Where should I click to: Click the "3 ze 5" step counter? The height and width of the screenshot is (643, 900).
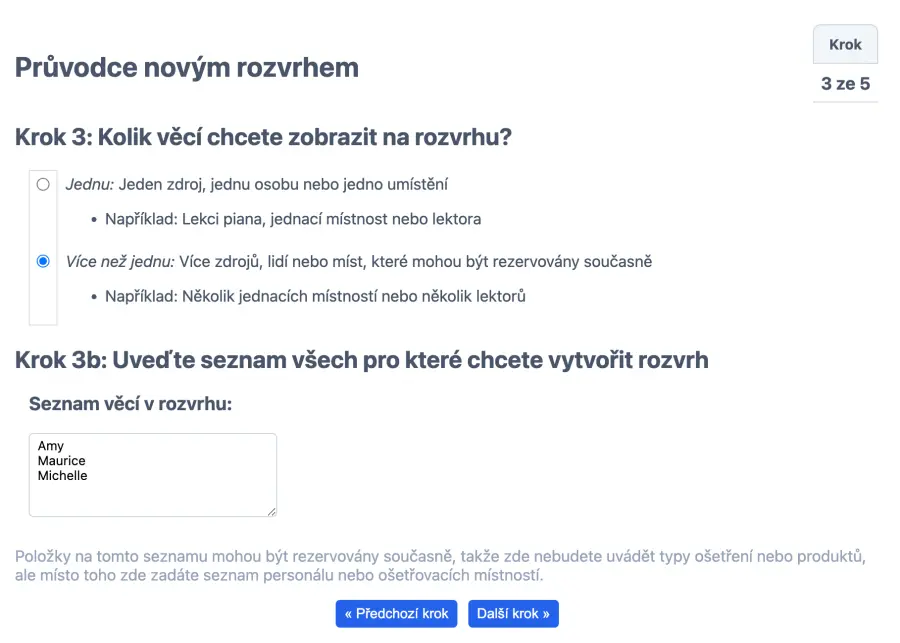pos(845,84)
